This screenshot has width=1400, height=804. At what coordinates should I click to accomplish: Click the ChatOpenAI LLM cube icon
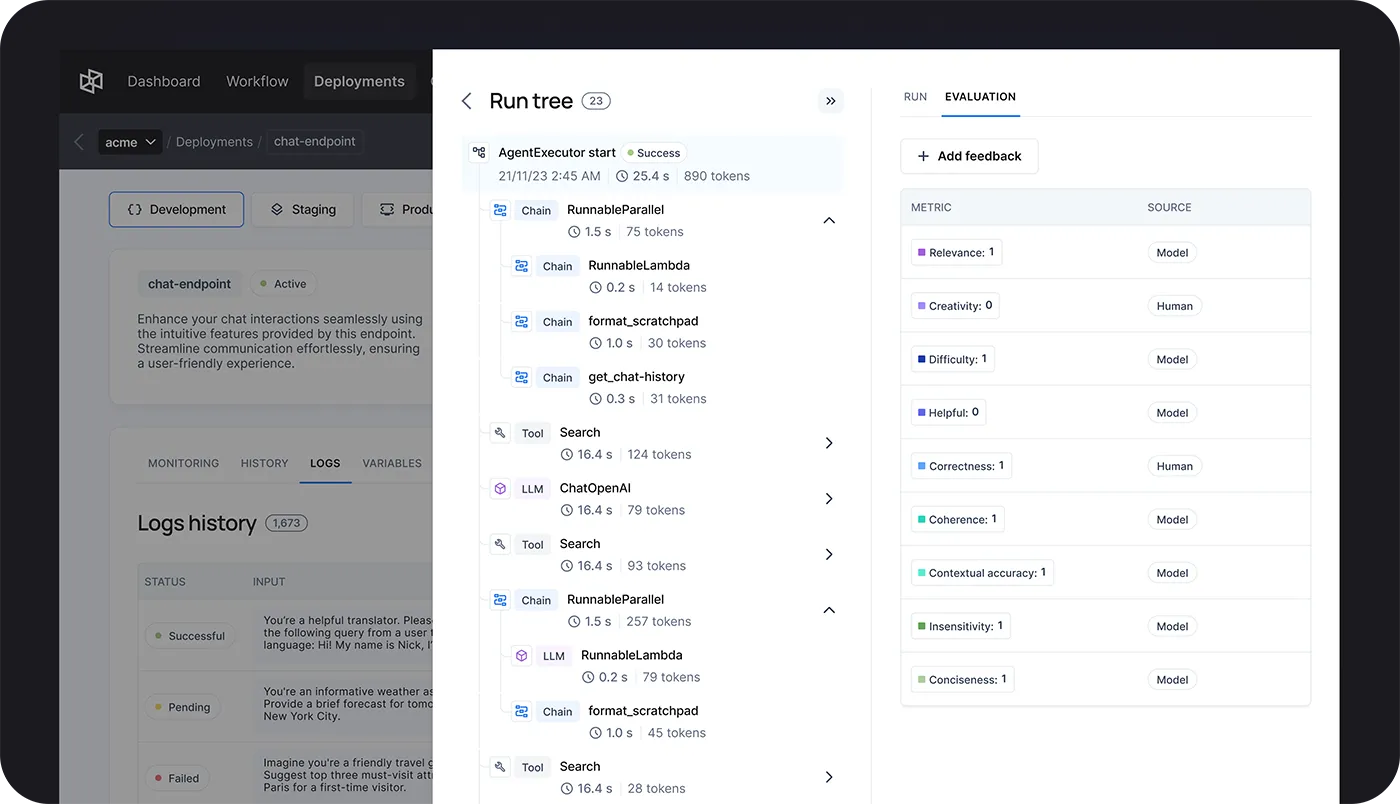point(500,489)
